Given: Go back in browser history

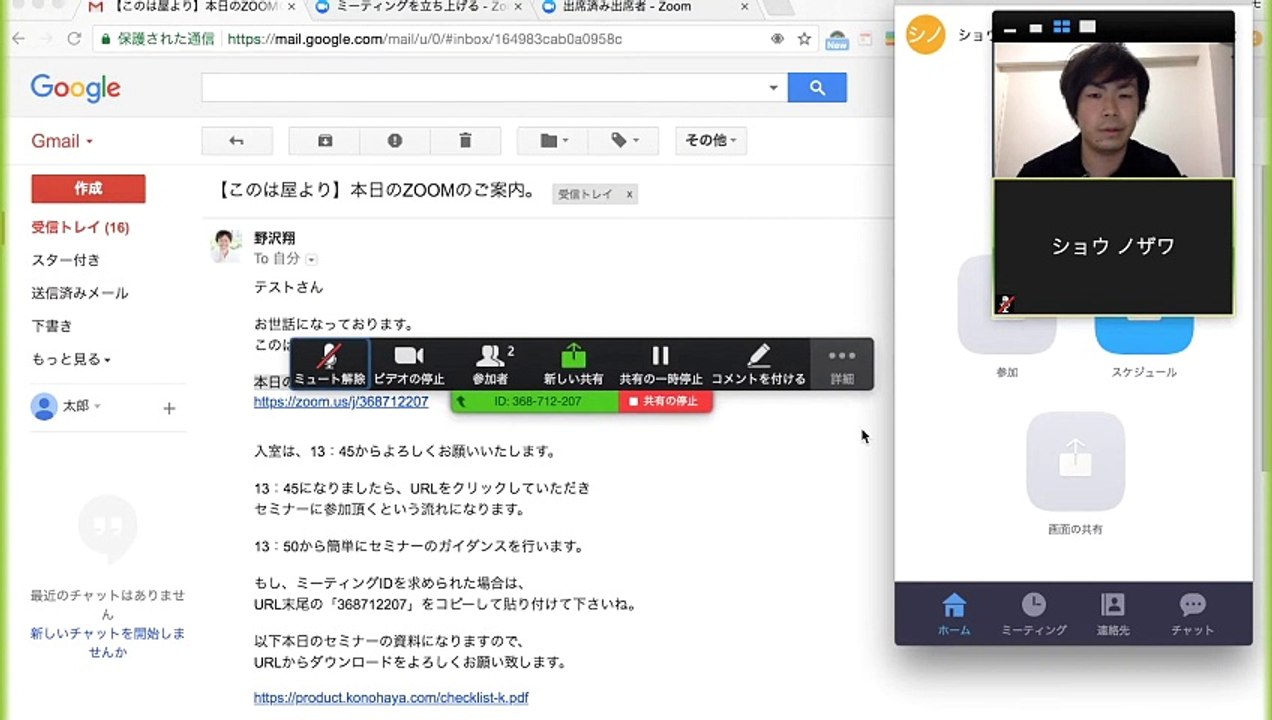Looking at the screenshot, I should 18,39.
